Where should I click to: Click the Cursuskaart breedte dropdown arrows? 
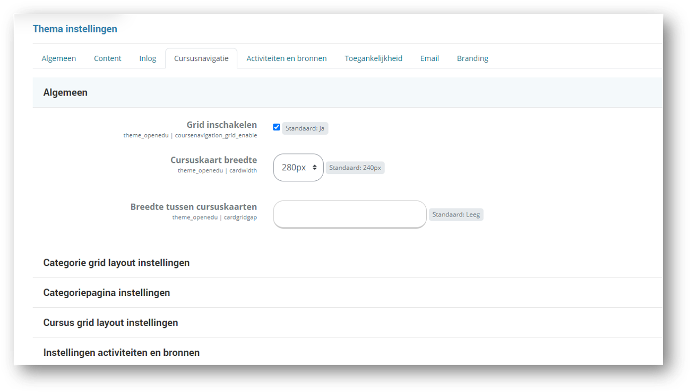[x=314, y=167]
